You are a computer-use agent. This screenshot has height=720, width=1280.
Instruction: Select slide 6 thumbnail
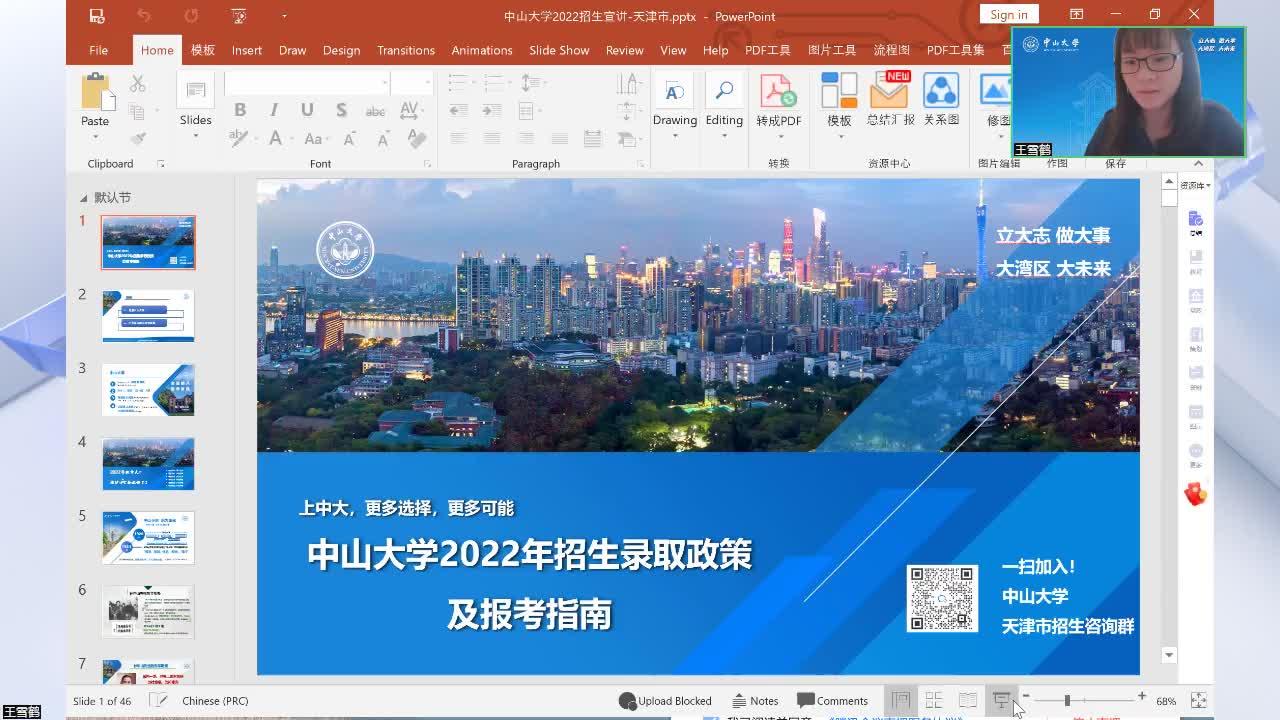click(148, 611)
